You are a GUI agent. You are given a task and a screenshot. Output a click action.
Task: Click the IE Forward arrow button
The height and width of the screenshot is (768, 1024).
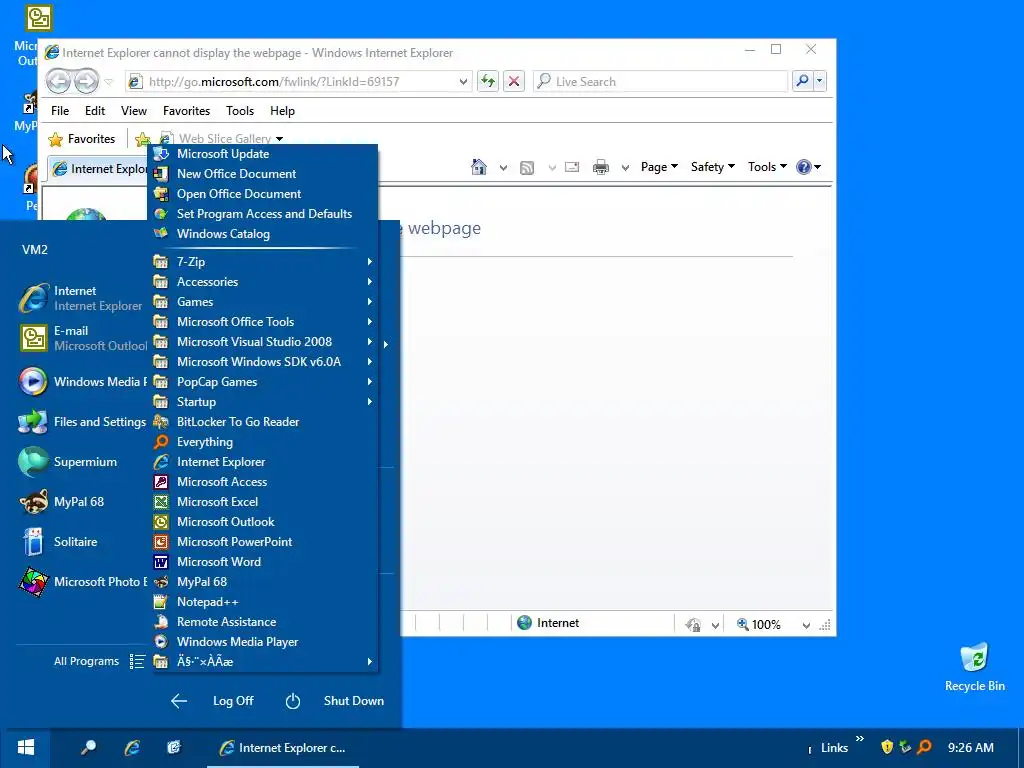(86, 81)
